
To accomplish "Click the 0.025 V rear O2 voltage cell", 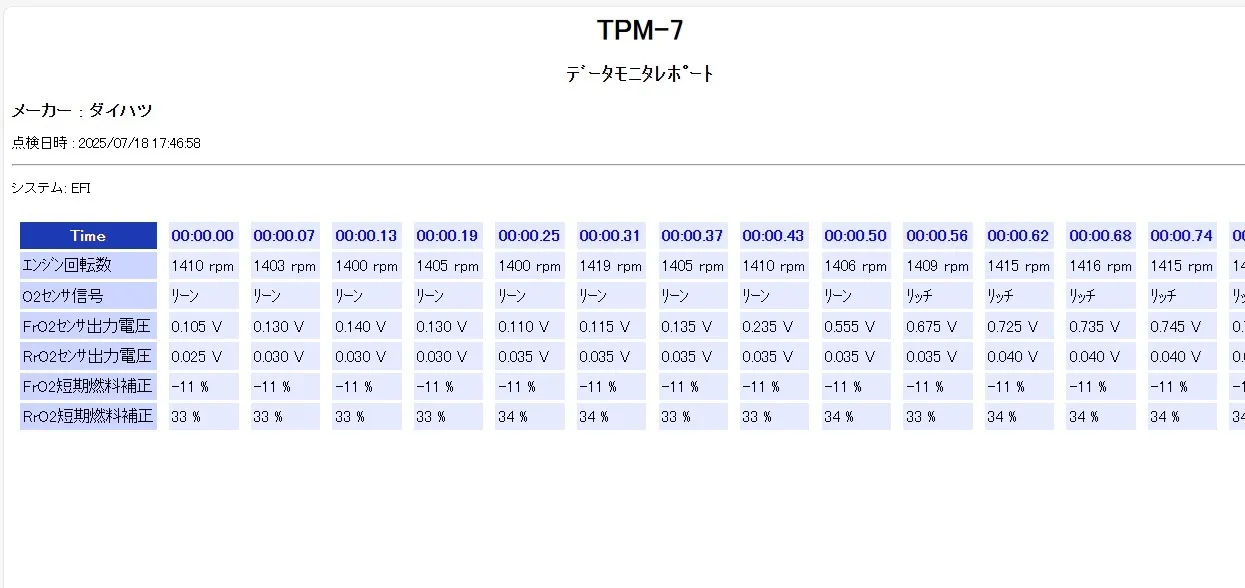I will 203,356.
